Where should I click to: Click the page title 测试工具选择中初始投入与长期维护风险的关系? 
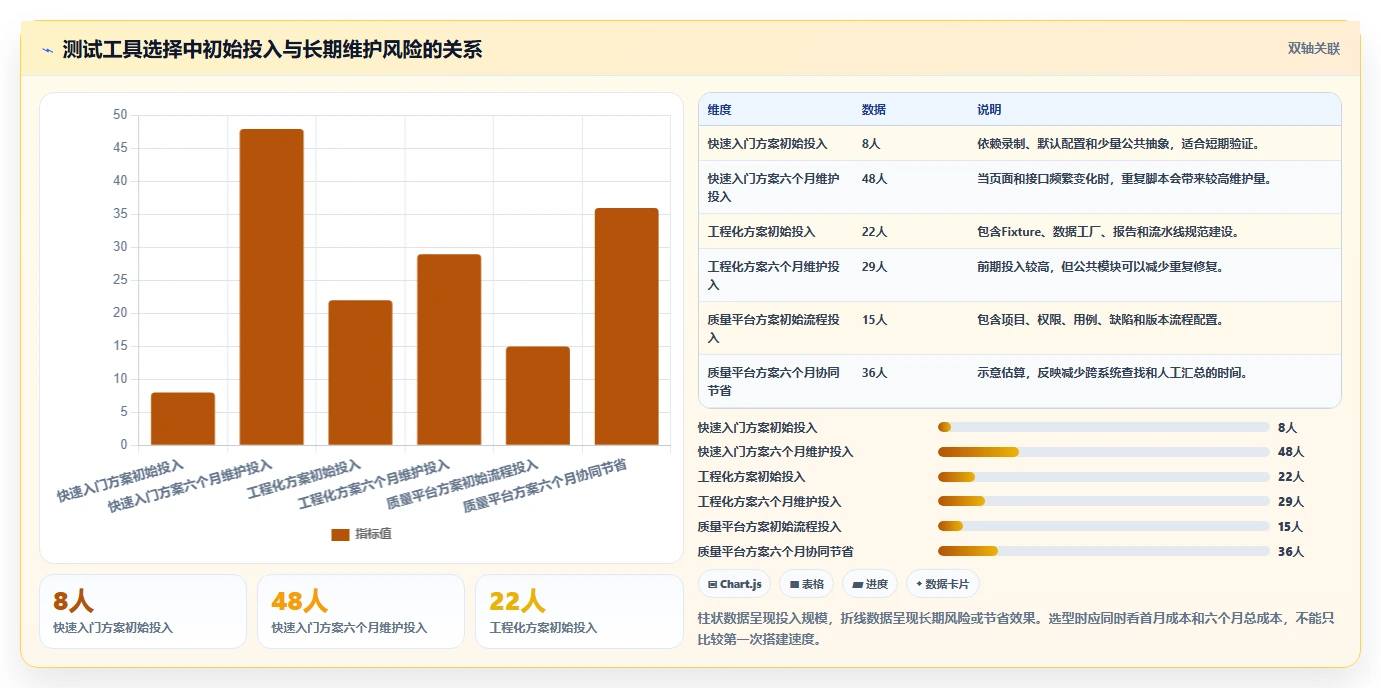[272, 50]
